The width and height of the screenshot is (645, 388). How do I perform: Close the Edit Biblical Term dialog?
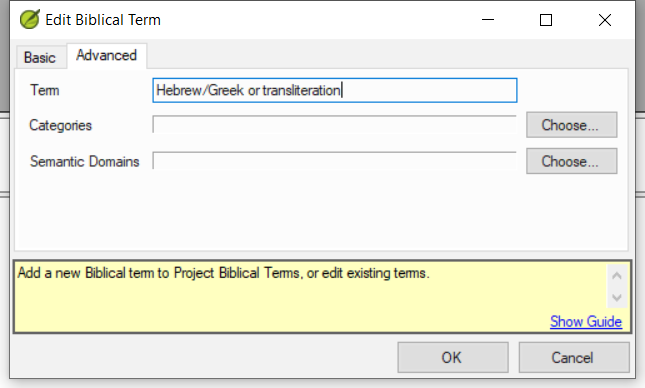click(x=604, y=20)
